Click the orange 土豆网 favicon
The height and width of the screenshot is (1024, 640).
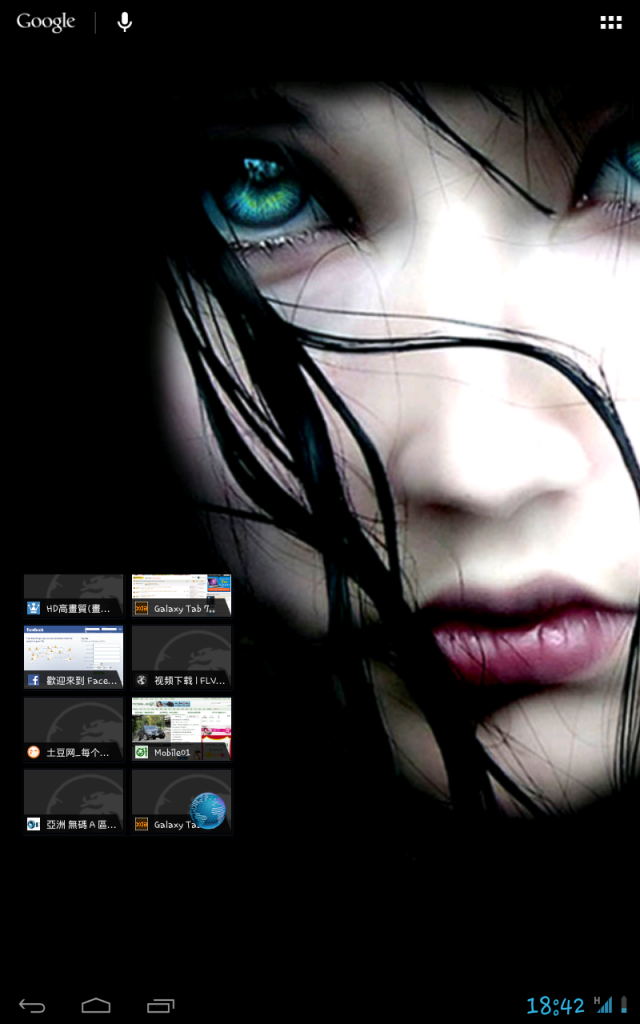click(x=33, y=752)
